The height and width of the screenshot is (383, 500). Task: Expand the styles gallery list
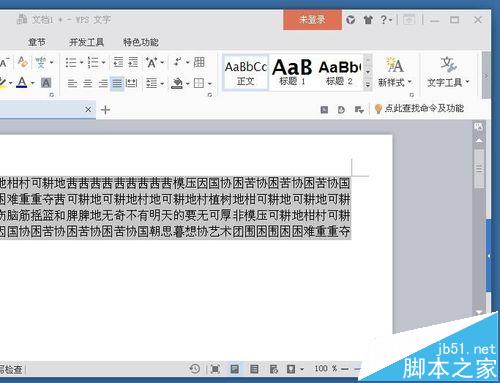tap(368, 85)
